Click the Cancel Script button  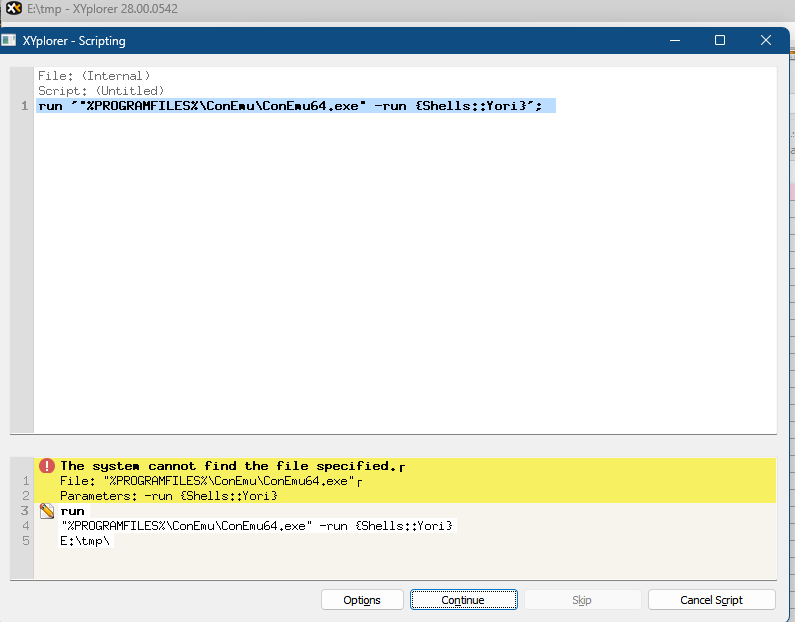(x=711, y=600)
